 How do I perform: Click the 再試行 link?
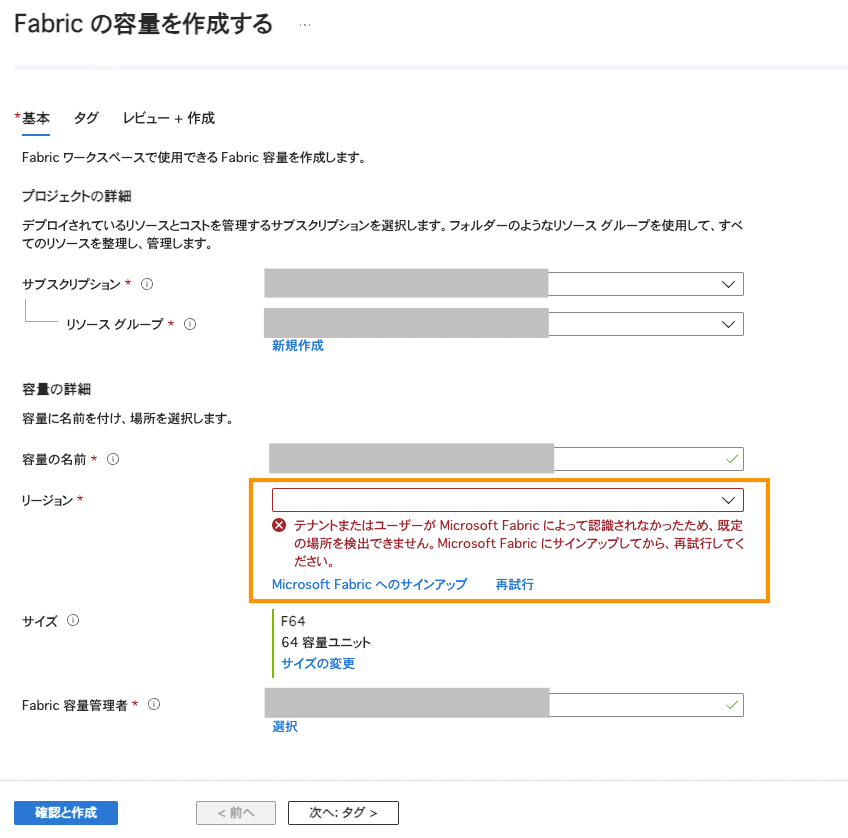click(x=514, y=584)
